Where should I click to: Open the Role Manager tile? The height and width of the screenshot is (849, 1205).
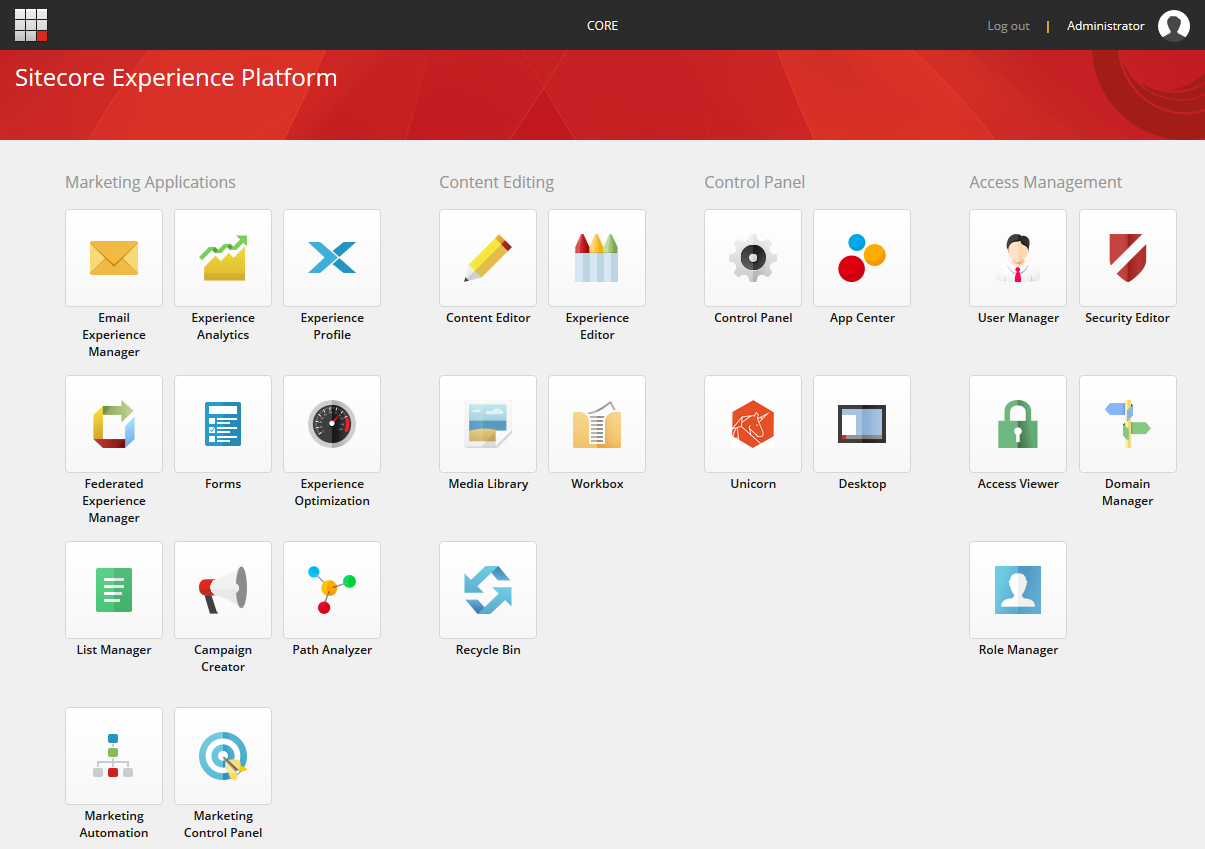pyautogui.click(x=1018, y=590)
